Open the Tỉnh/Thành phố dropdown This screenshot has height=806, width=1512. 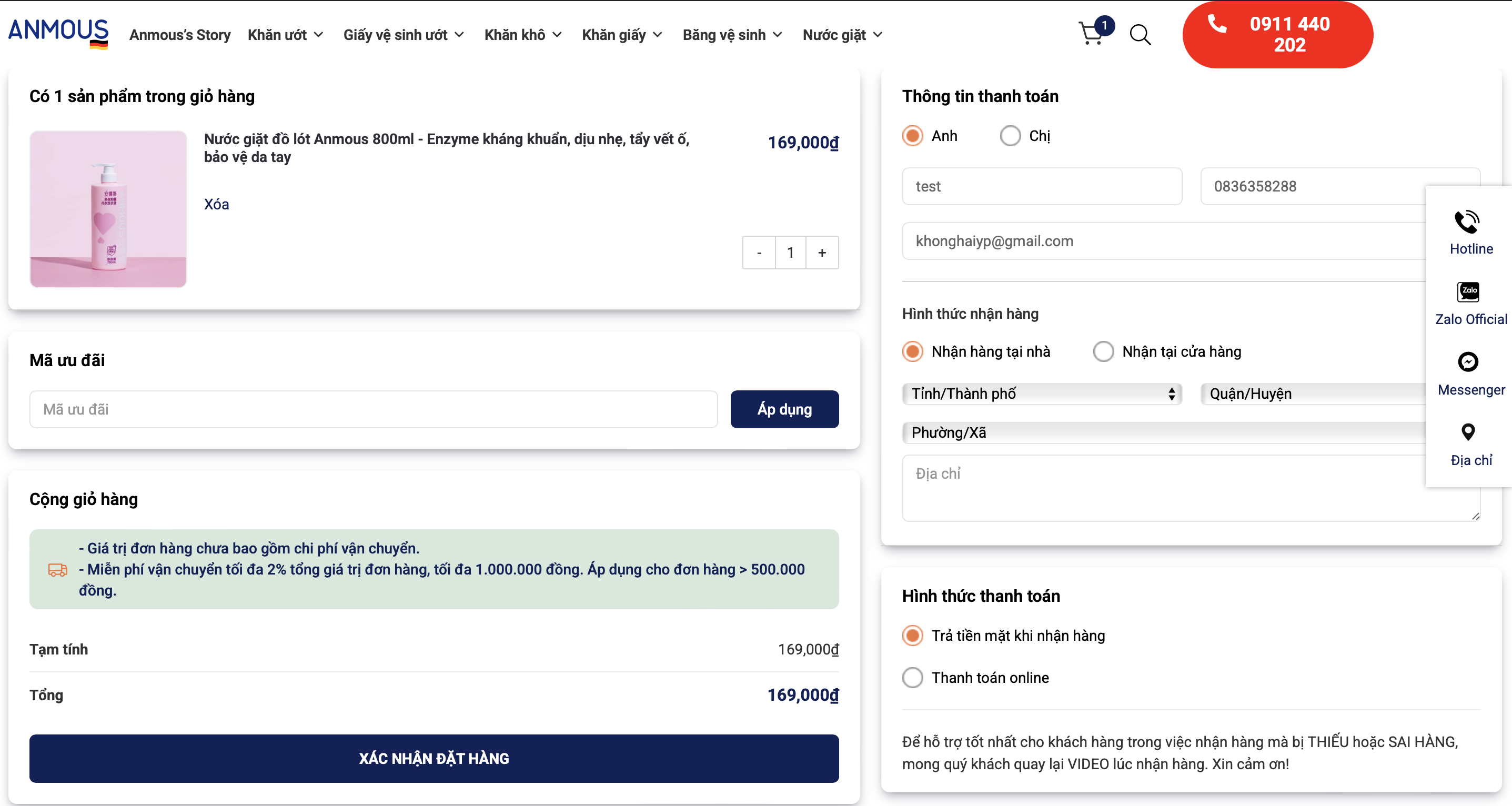point(1041,394)
